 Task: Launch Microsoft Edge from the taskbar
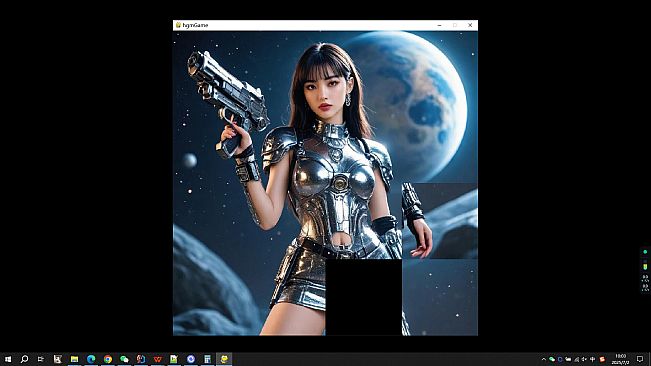click(91, 359)
